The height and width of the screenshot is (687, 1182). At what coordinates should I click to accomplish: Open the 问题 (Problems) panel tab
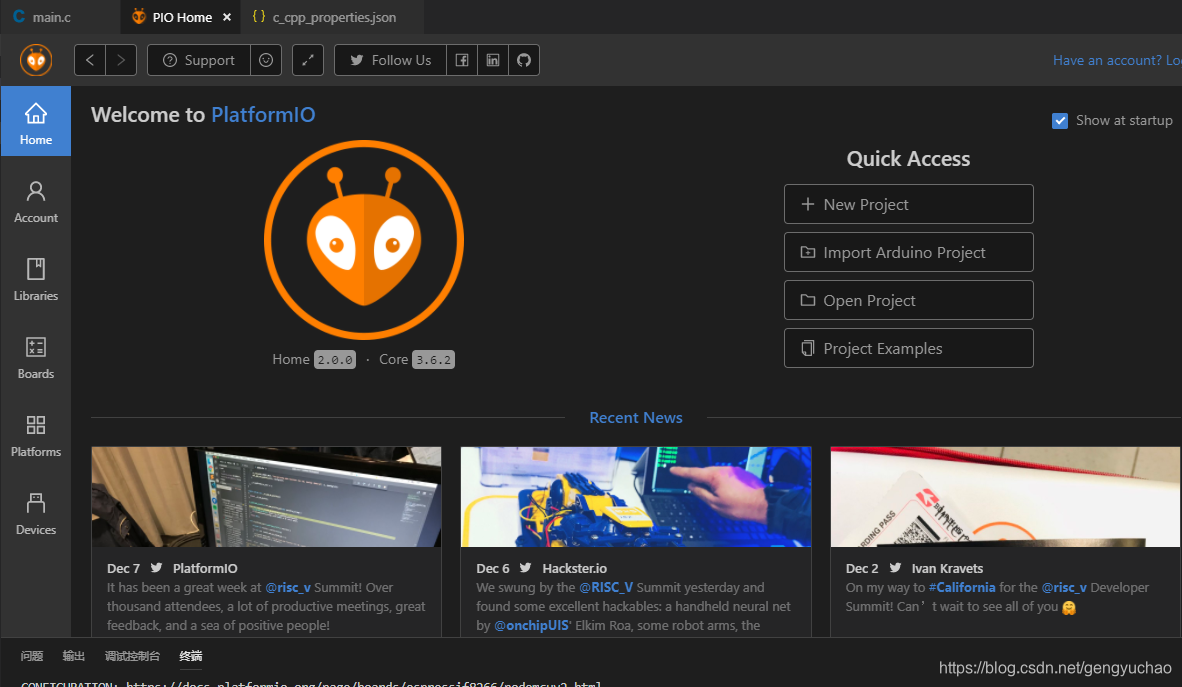pyautogui.click(x=32, y=656)
